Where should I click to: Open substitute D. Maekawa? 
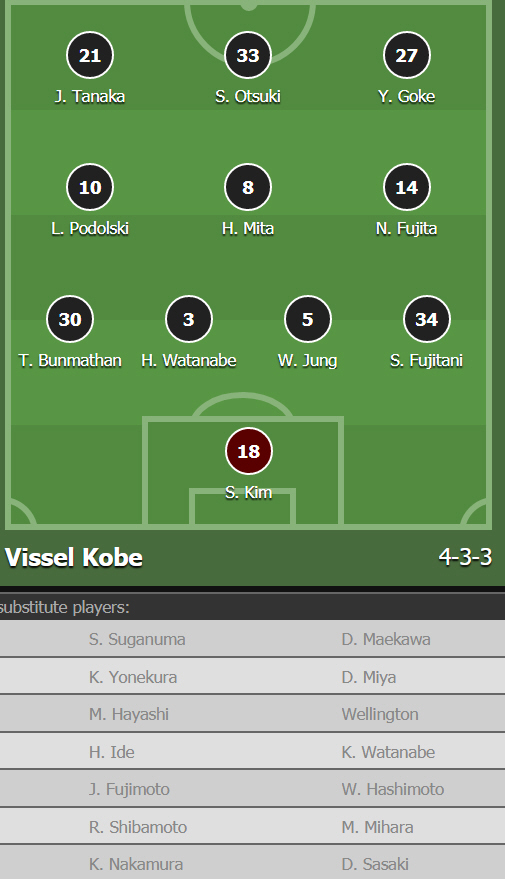click(386, 639)
